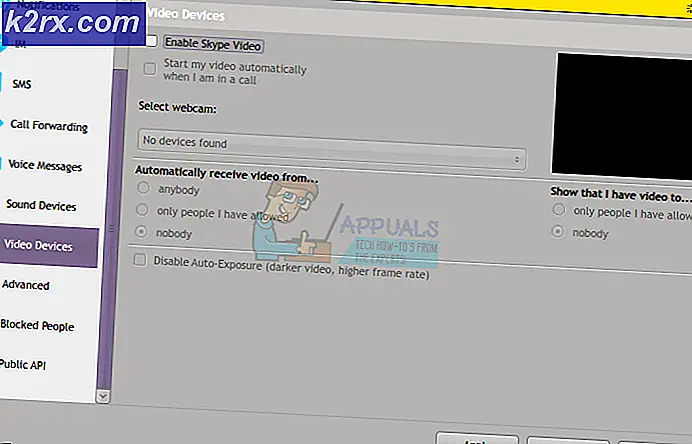Click the sidebar scrollbar down arrow
Image resolution: width=692 pixels, height=444 pixels.
tap(103, 396)
